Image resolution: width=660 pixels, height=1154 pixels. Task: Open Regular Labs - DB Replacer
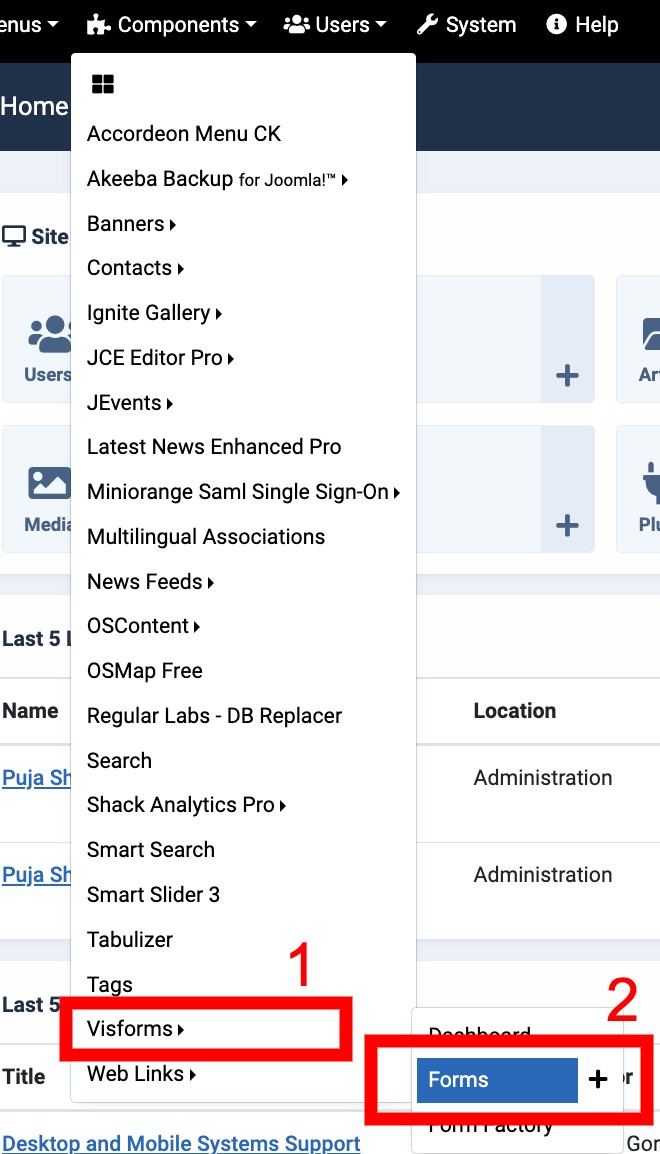214,715
